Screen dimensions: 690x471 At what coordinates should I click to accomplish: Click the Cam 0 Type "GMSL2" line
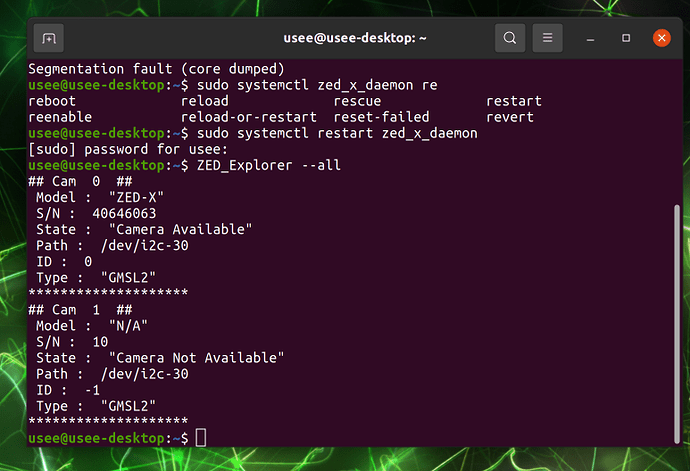point(96,277)
